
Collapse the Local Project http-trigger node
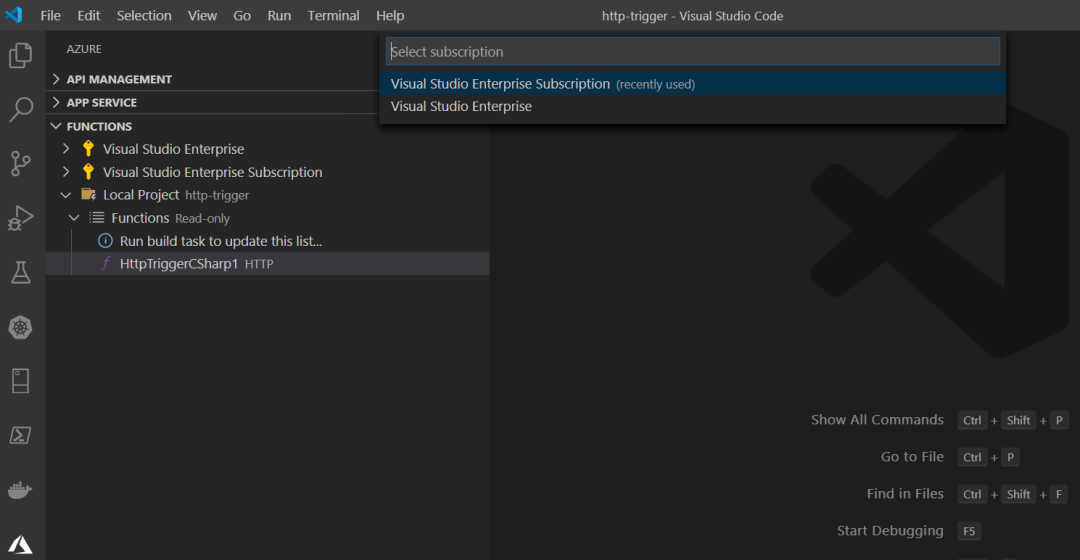(x=66, y=195)
